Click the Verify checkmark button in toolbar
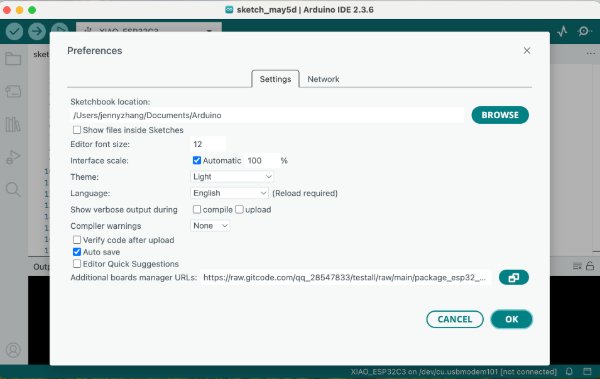 click(x=14, y=31)
